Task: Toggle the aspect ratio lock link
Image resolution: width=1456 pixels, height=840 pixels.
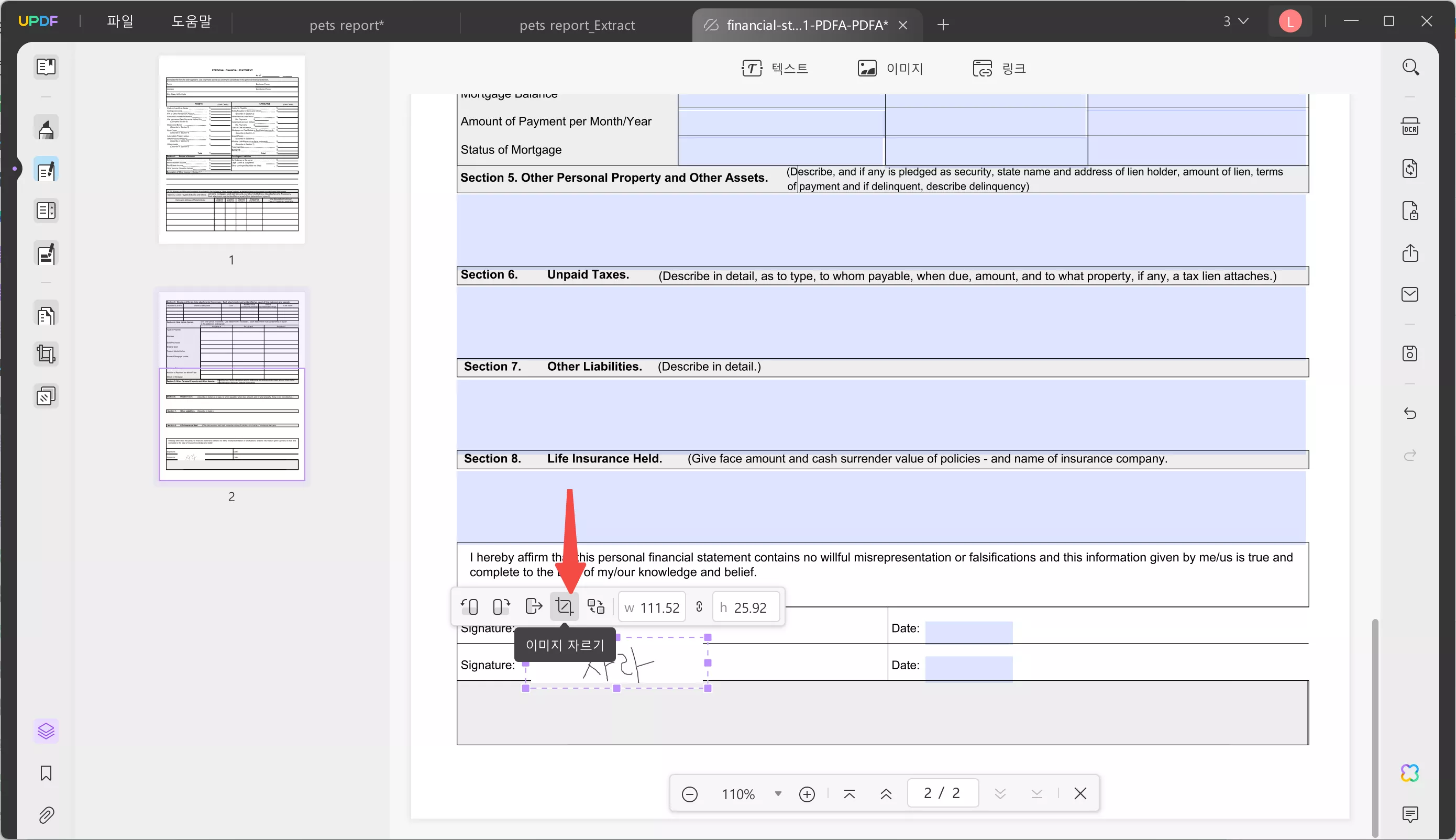Action: [x=699, y=607]
